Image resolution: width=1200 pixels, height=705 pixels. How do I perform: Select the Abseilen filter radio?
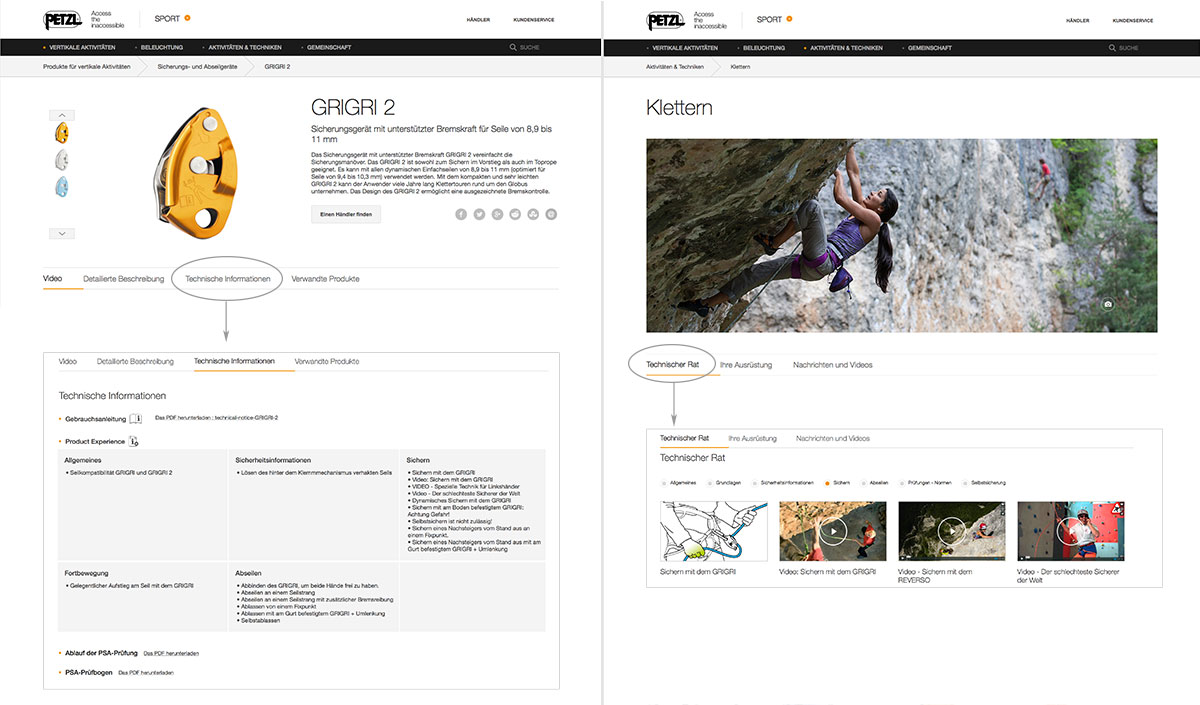click(x=864, y=482)
